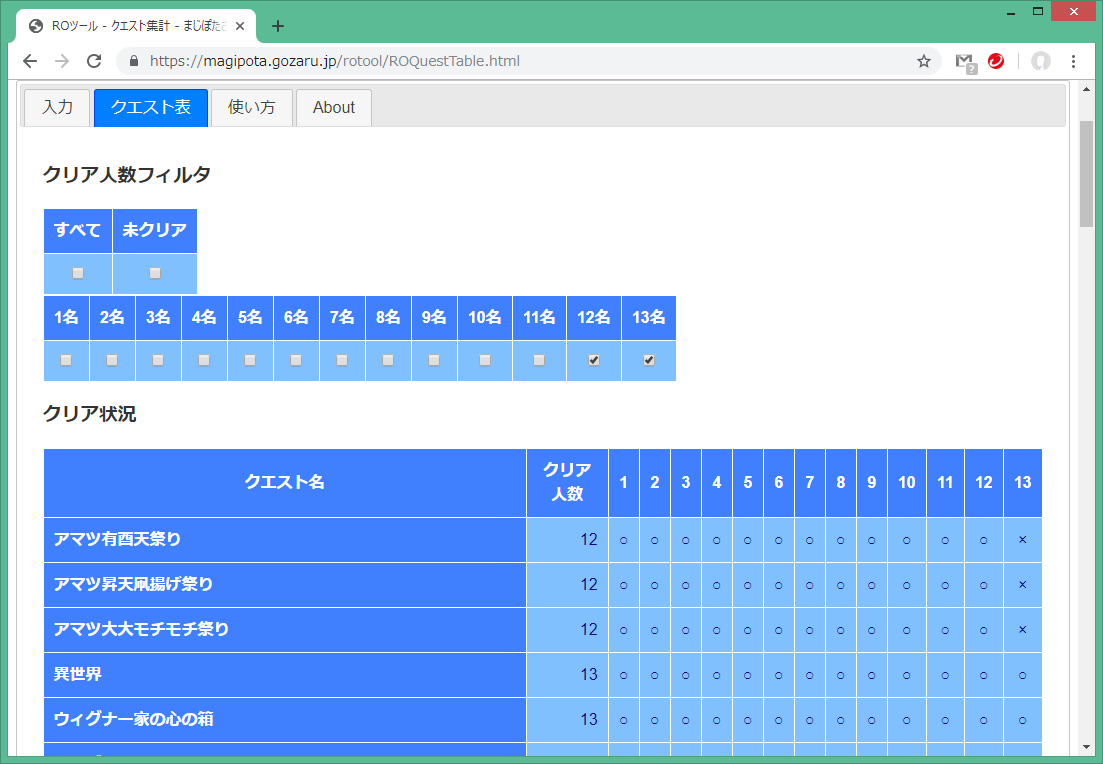Open the Gmail extension icon
Image resolution: width=1103 pixels, height=764 pixels.
click(x=964, y=61)
